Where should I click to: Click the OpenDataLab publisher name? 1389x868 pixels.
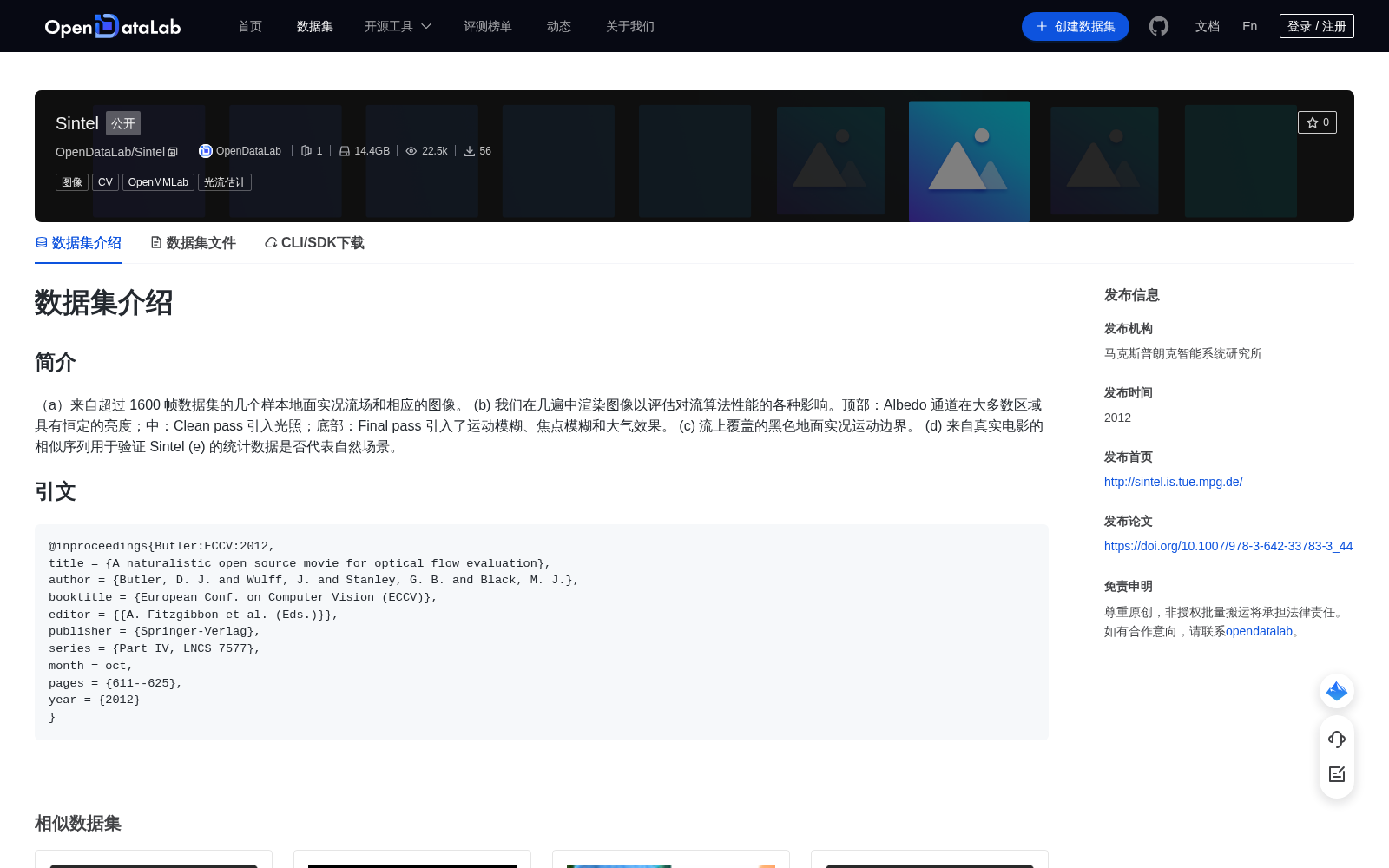click(248, 151)
